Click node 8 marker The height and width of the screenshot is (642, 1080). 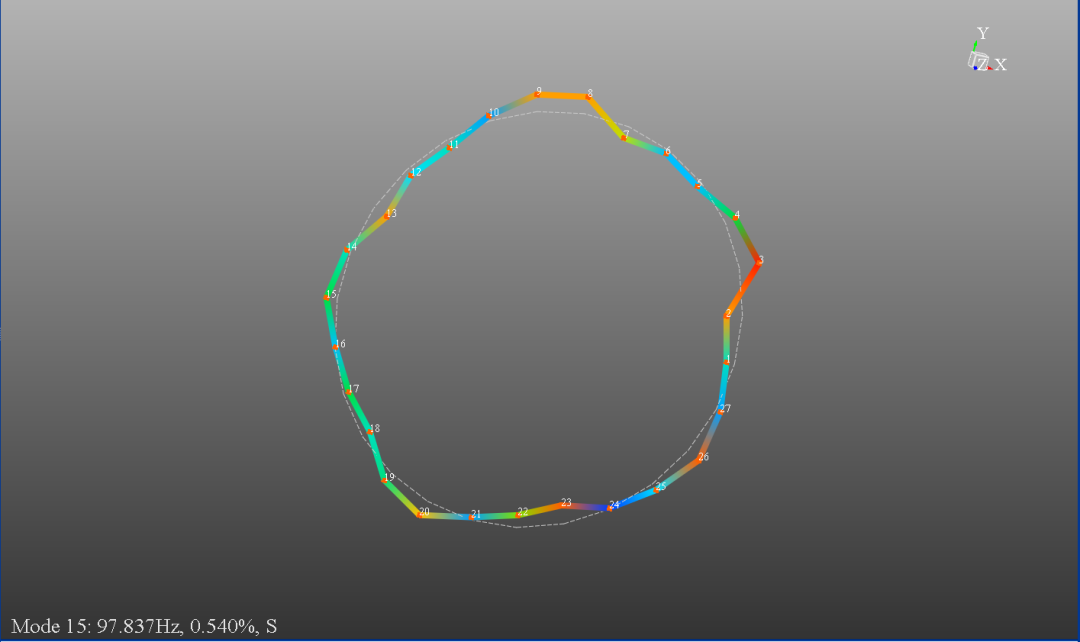coord(588,96)
